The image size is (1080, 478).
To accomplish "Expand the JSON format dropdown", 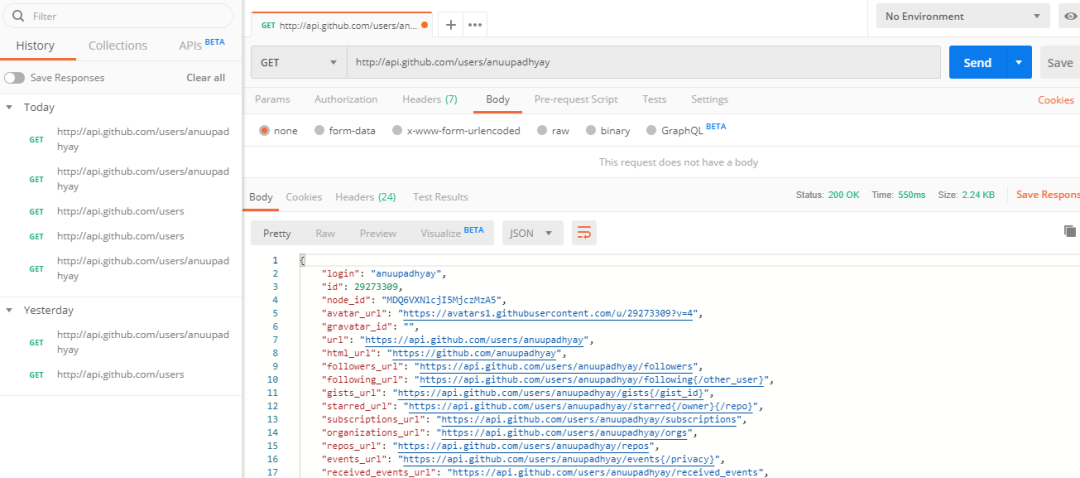I will (x=532, y=233).
